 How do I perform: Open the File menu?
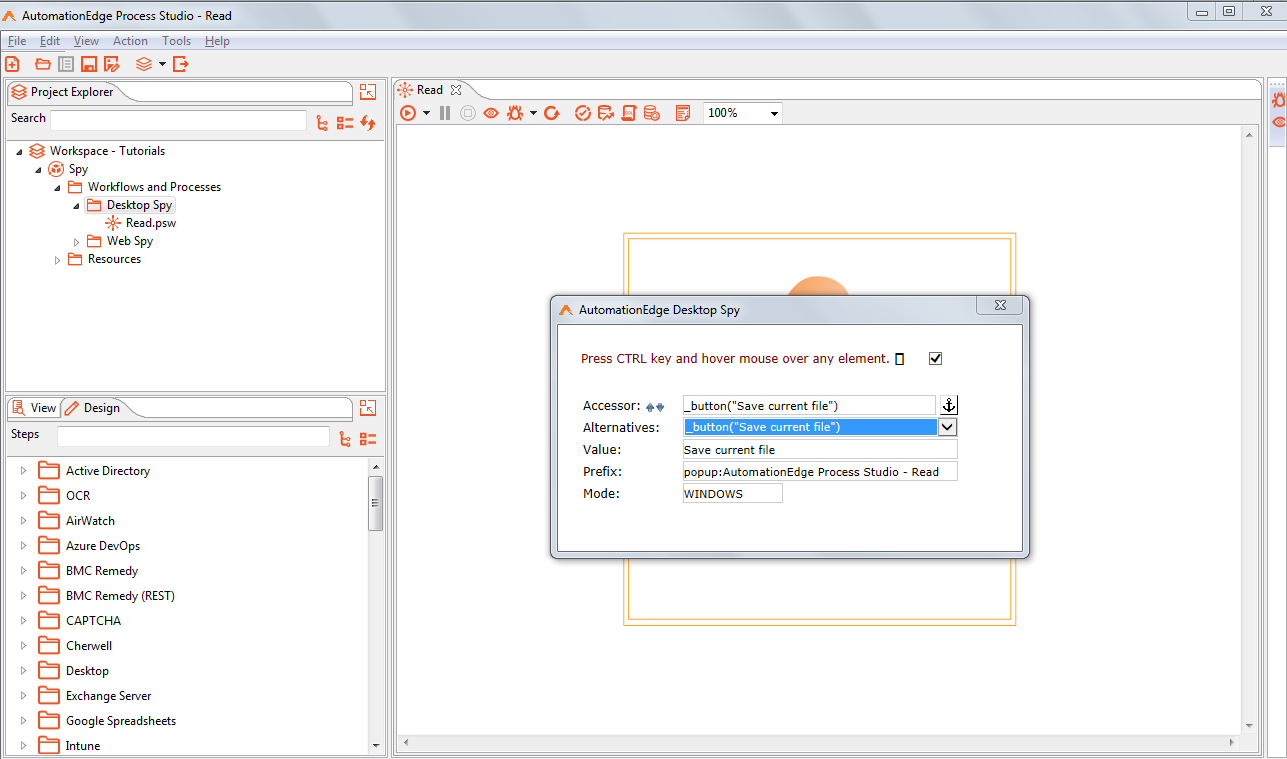(17, 41)
